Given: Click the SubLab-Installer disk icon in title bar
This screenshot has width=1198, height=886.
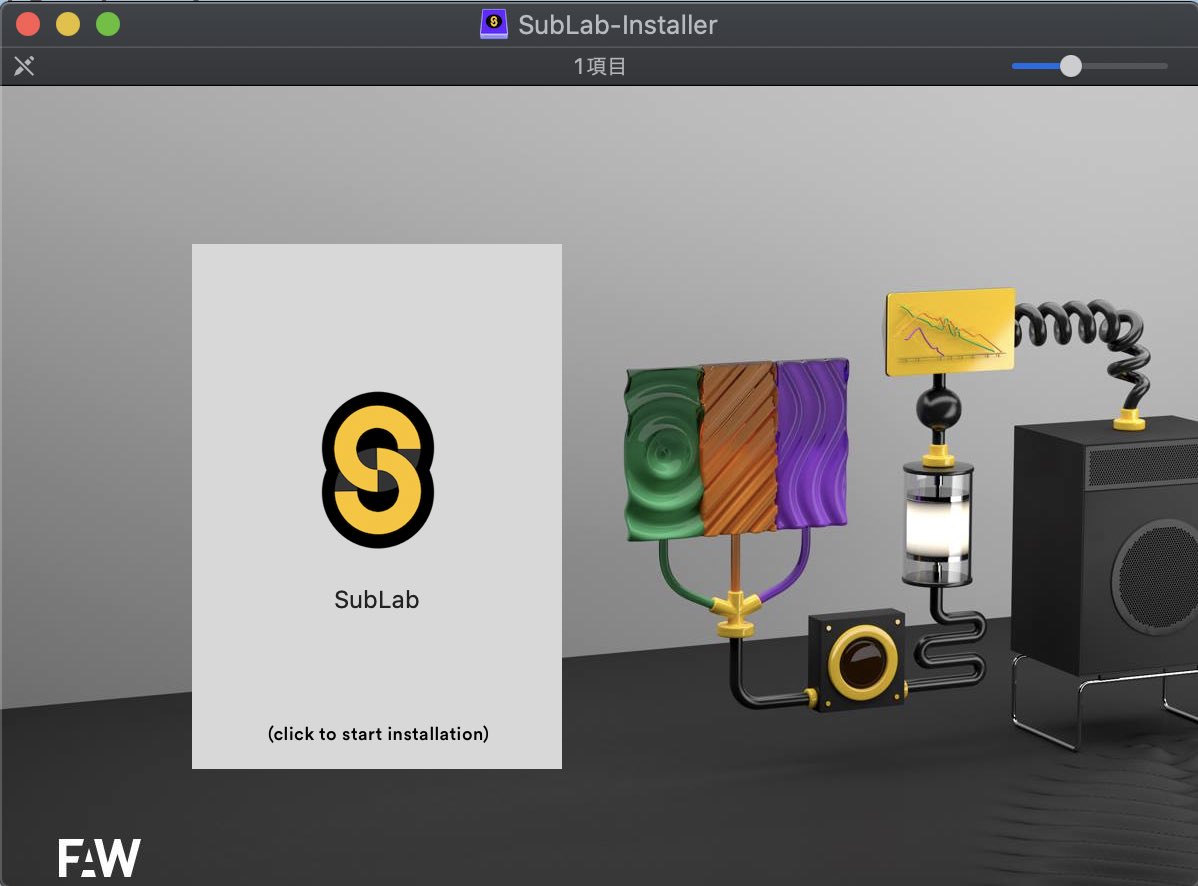Looking at the screenshot, I should pyautogui.click(x=494, y=24).
